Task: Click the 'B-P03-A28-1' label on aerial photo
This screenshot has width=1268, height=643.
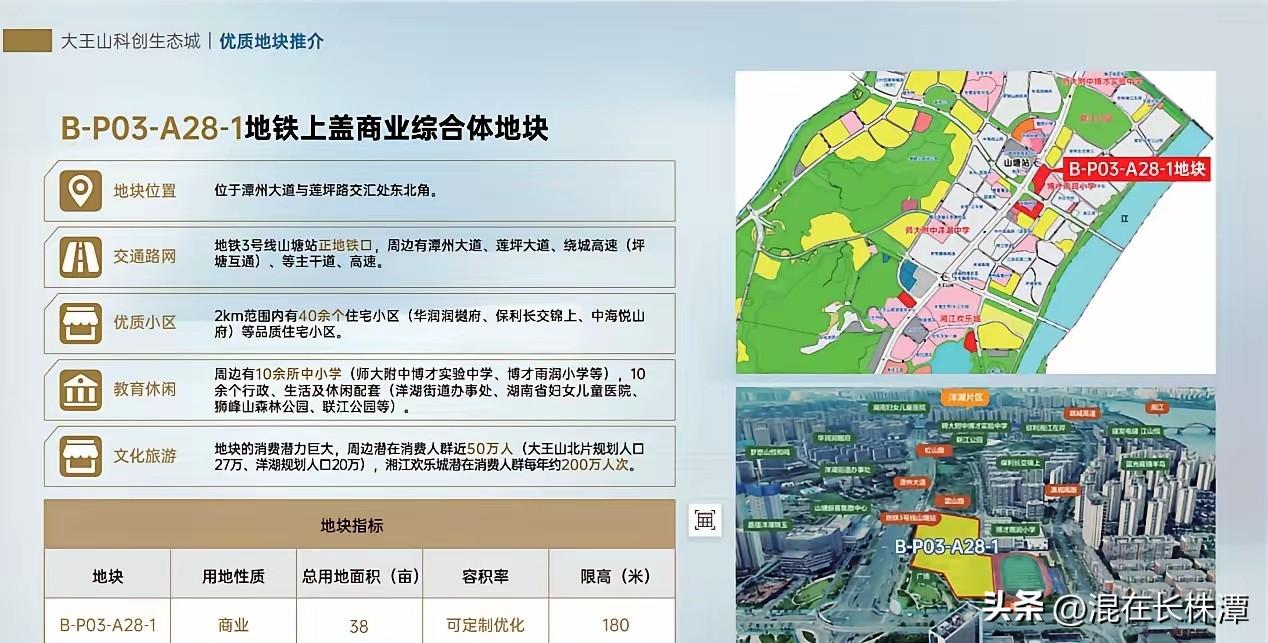Action: [946, 547]
